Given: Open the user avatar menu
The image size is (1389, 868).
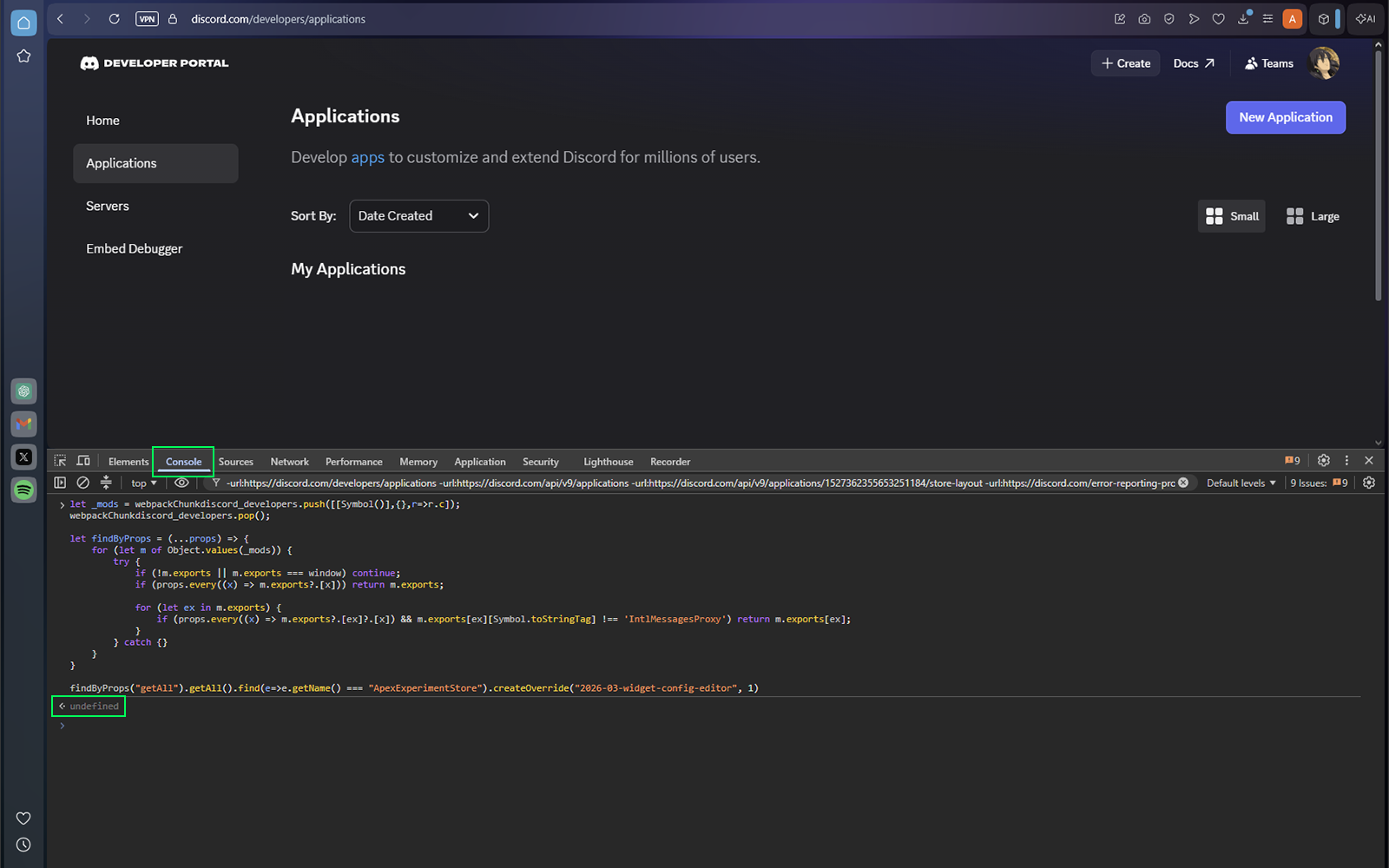Looking at the screenshot, I should point(1324,63).
